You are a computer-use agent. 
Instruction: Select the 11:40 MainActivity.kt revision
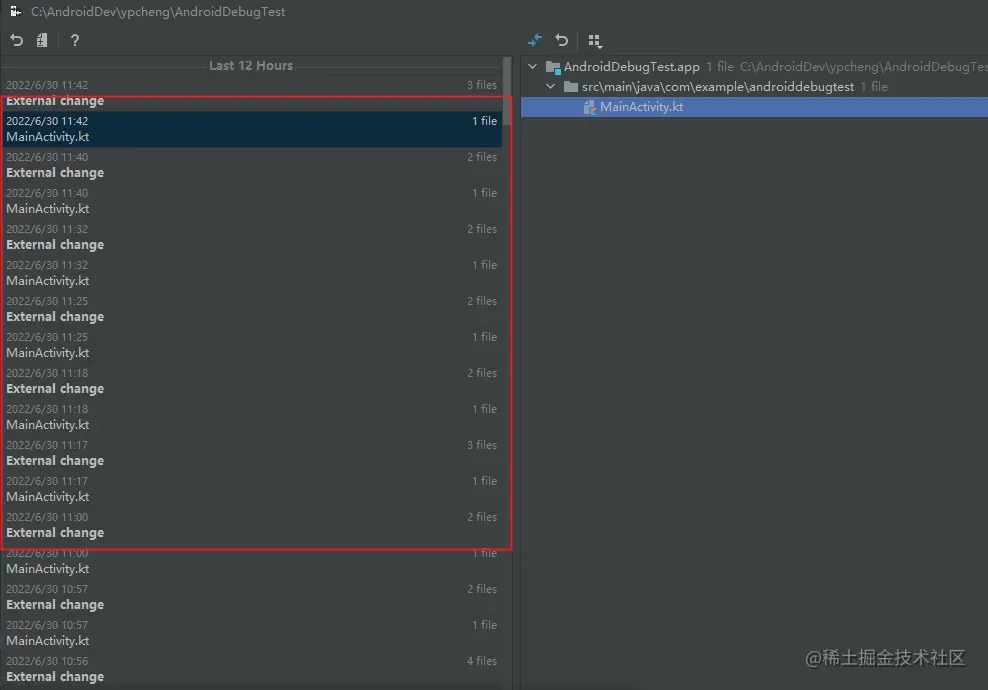pos(251,201)
